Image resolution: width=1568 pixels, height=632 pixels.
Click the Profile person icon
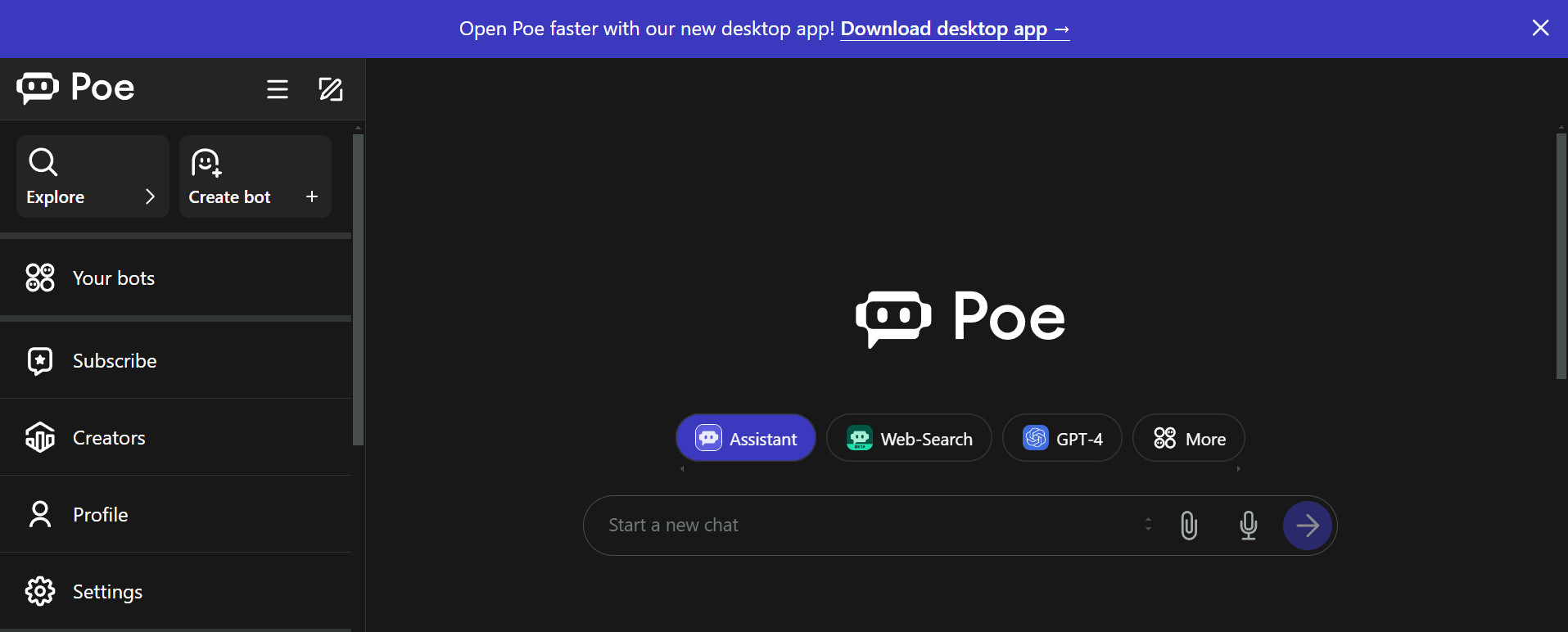[40, 514]
